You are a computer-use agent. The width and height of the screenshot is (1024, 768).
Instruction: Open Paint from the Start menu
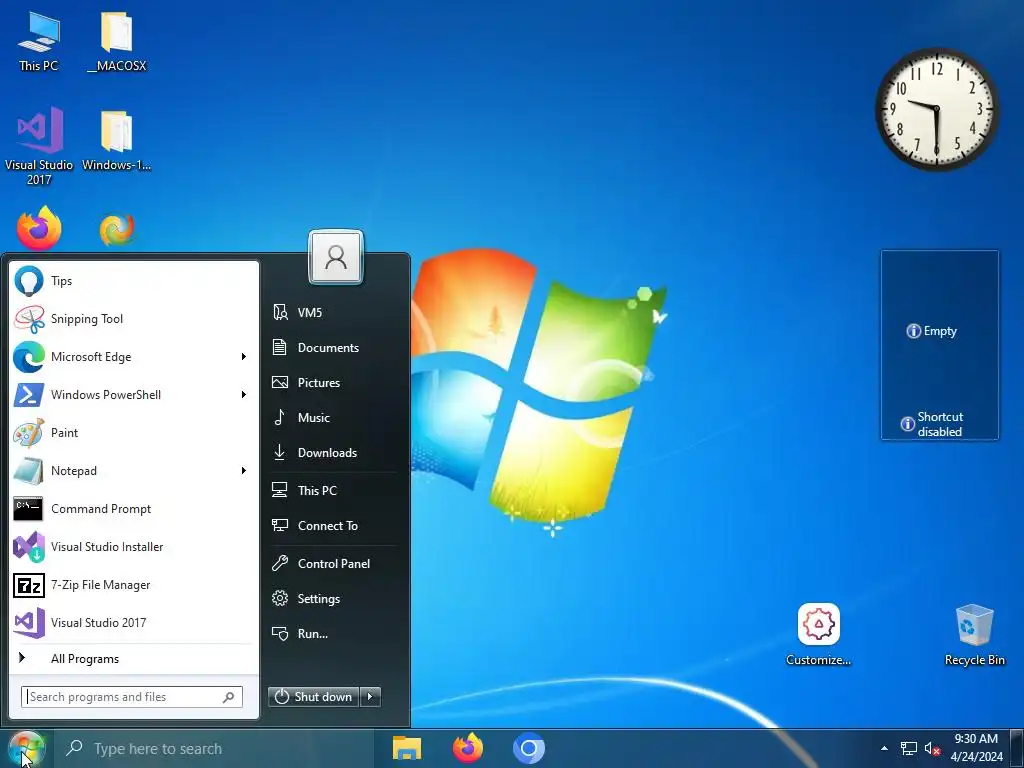click(x=133, y=432)
